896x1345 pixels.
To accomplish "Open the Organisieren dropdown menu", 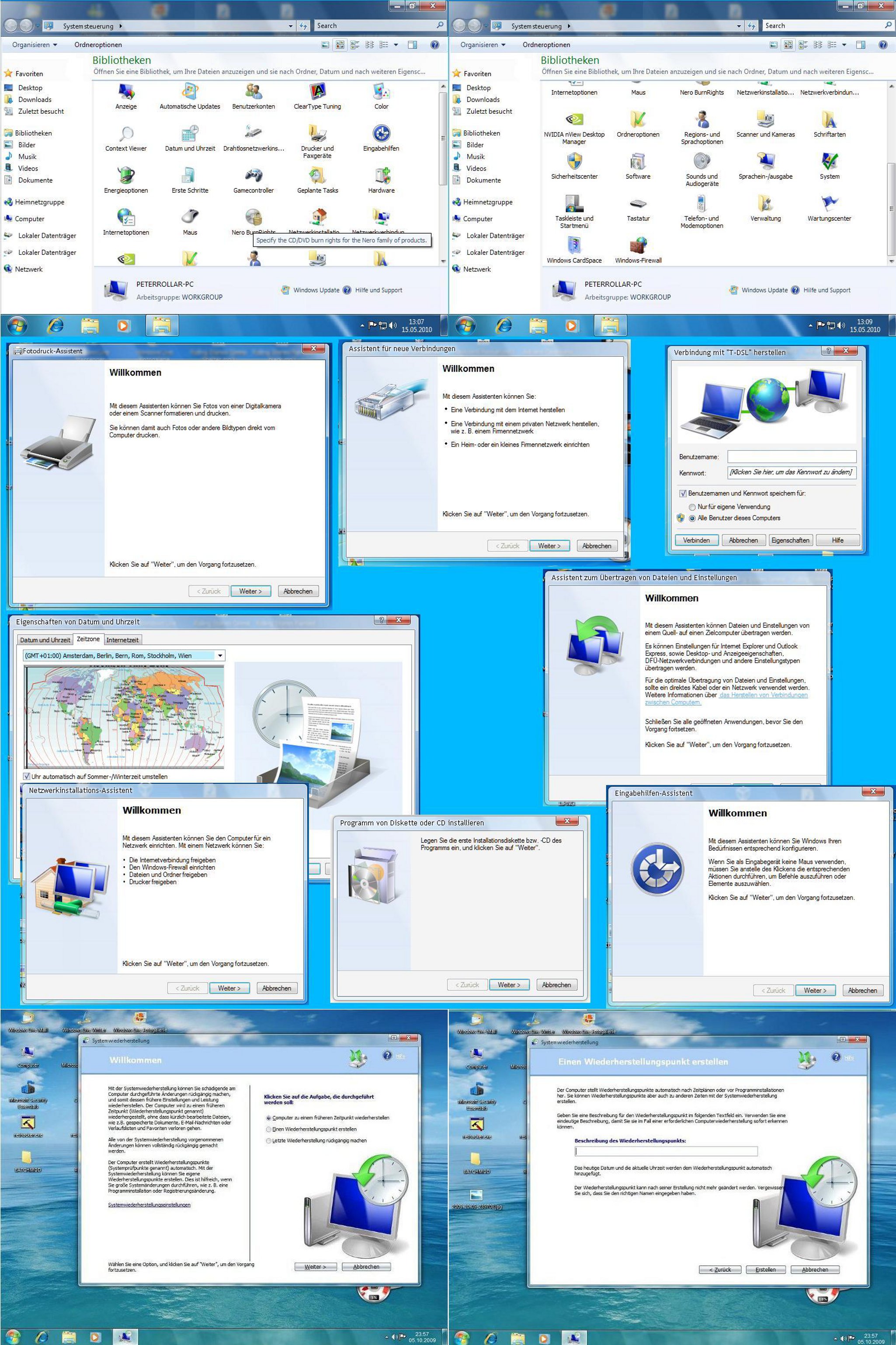I will [x=32, y=45].
